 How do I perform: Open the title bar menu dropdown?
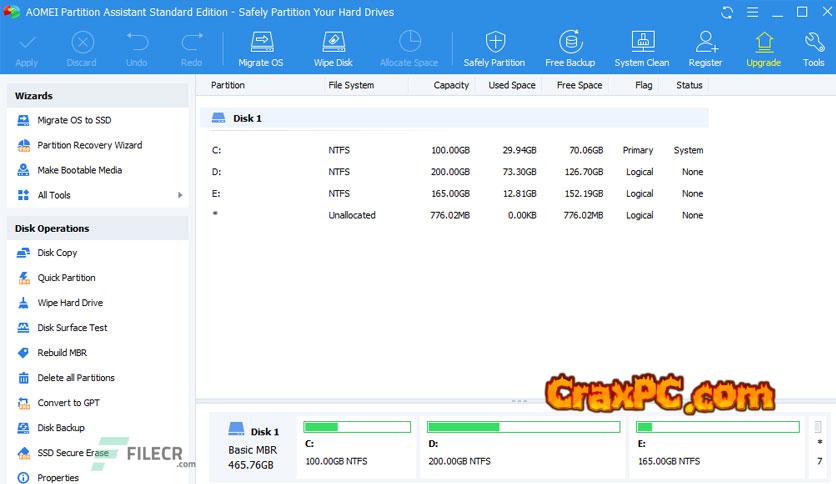(754, 12)
